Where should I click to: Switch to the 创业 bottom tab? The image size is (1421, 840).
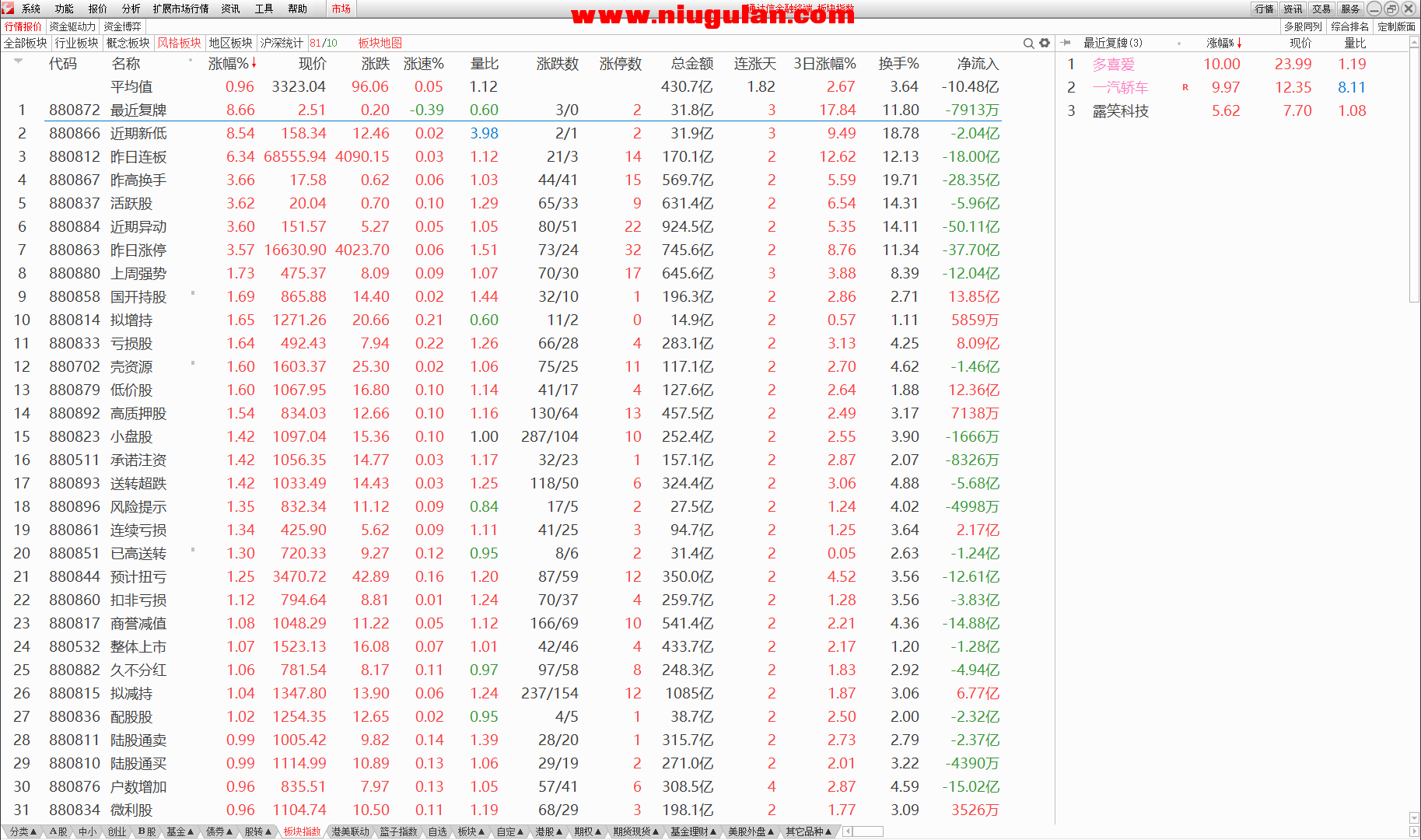[117, 831]
